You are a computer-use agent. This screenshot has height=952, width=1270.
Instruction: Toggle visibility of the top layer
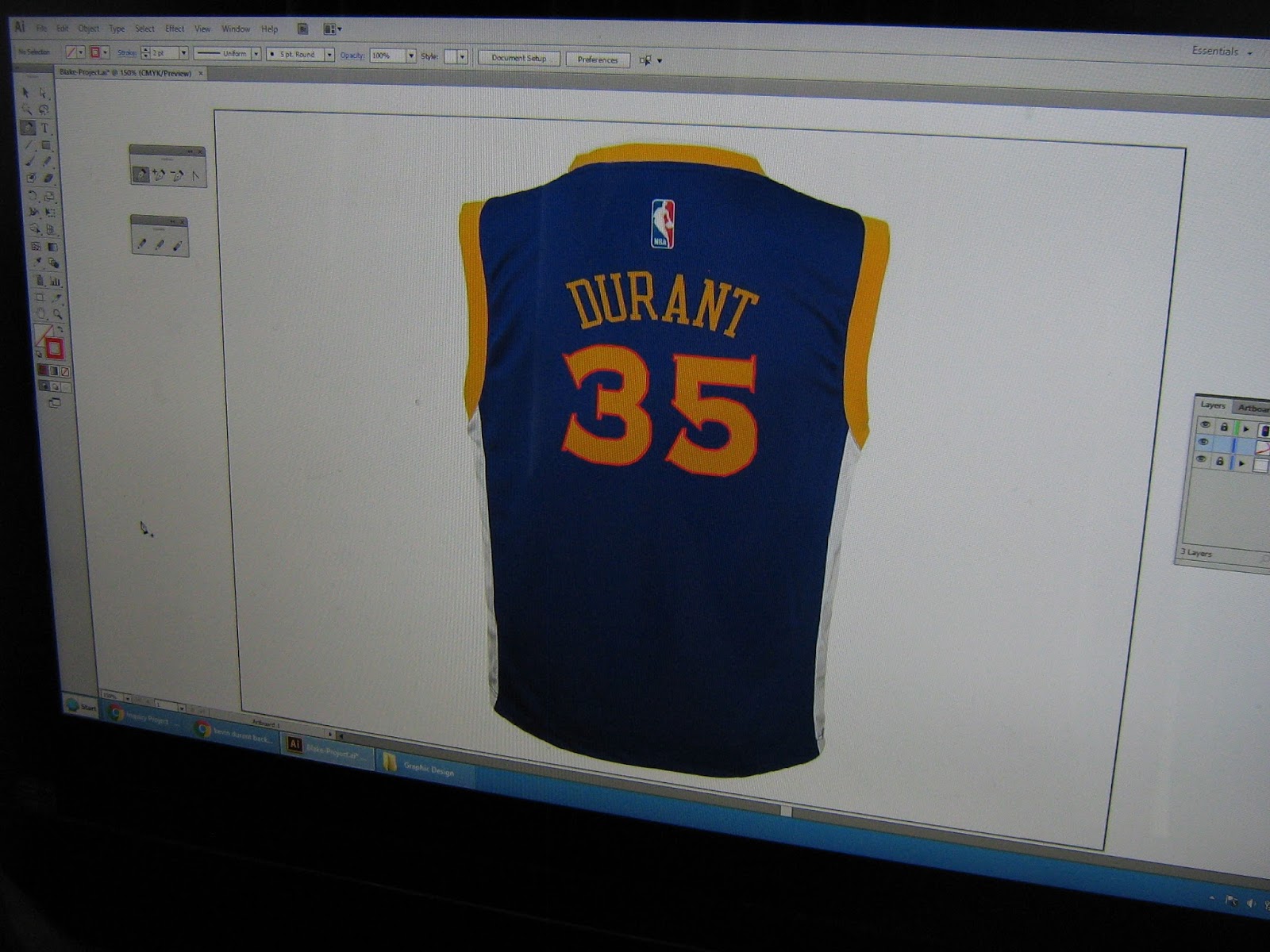1205,424
